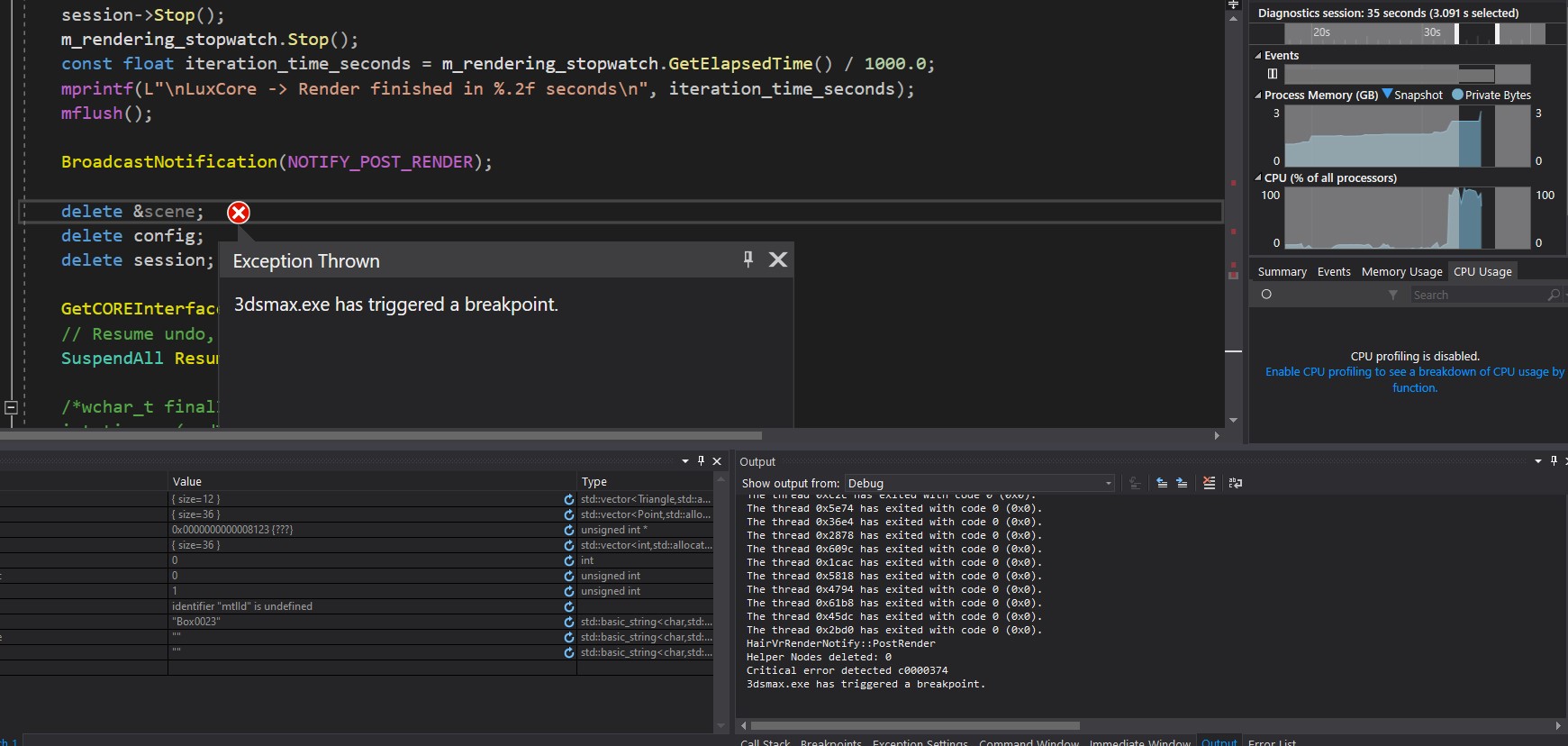Switch to the Memory Usage tab

(x=1401, y=272)
